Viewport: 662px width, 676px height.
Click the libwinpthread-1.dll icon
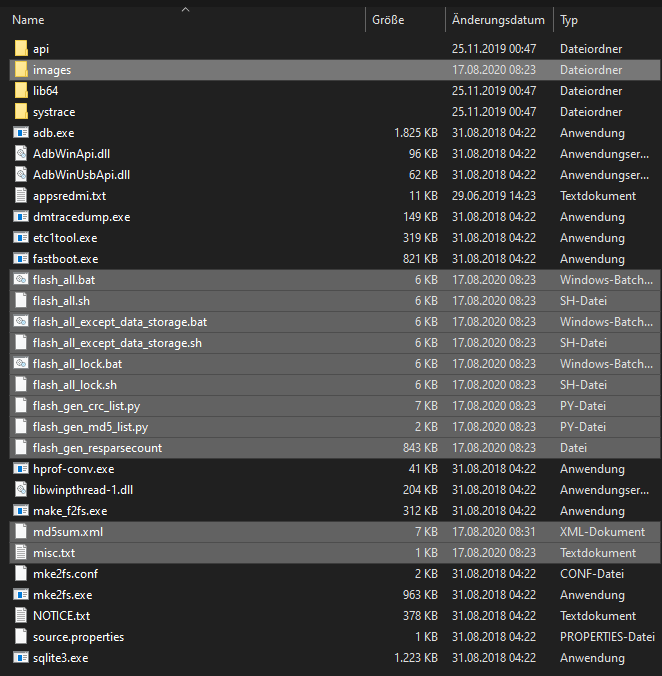coord(21,490)
